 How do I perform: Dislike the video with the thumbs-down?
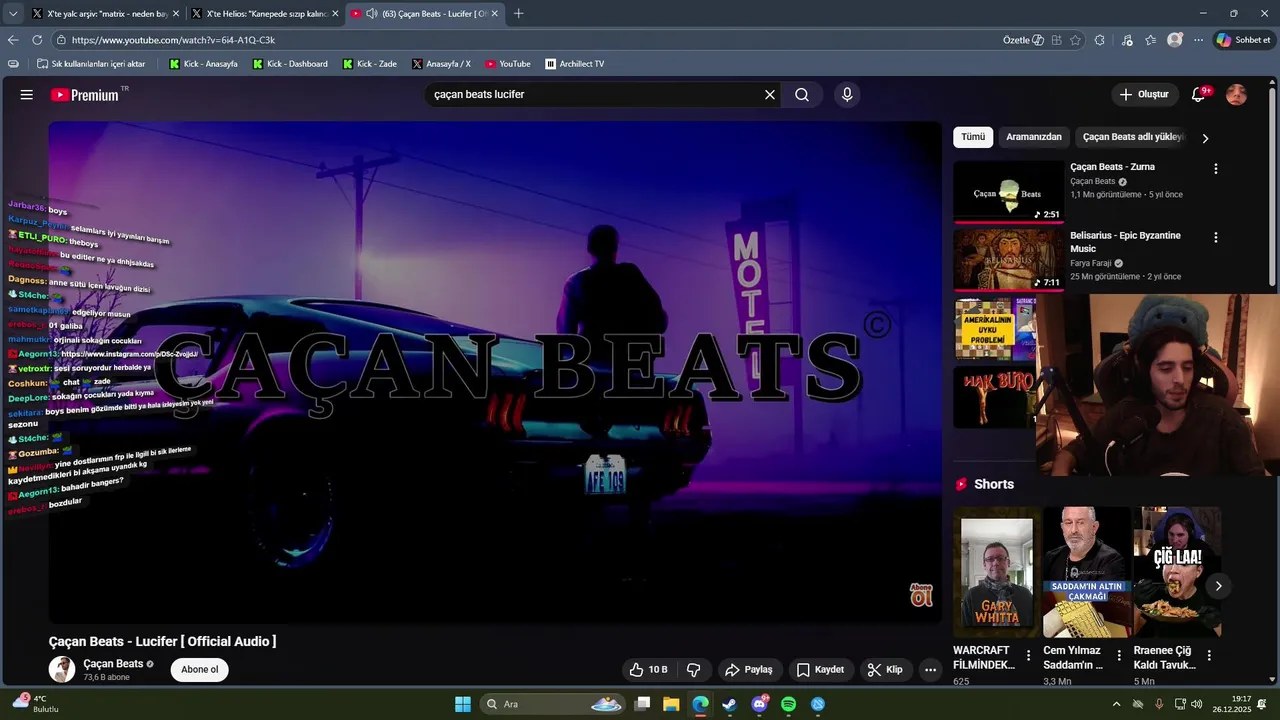click(x=693, y=670)
